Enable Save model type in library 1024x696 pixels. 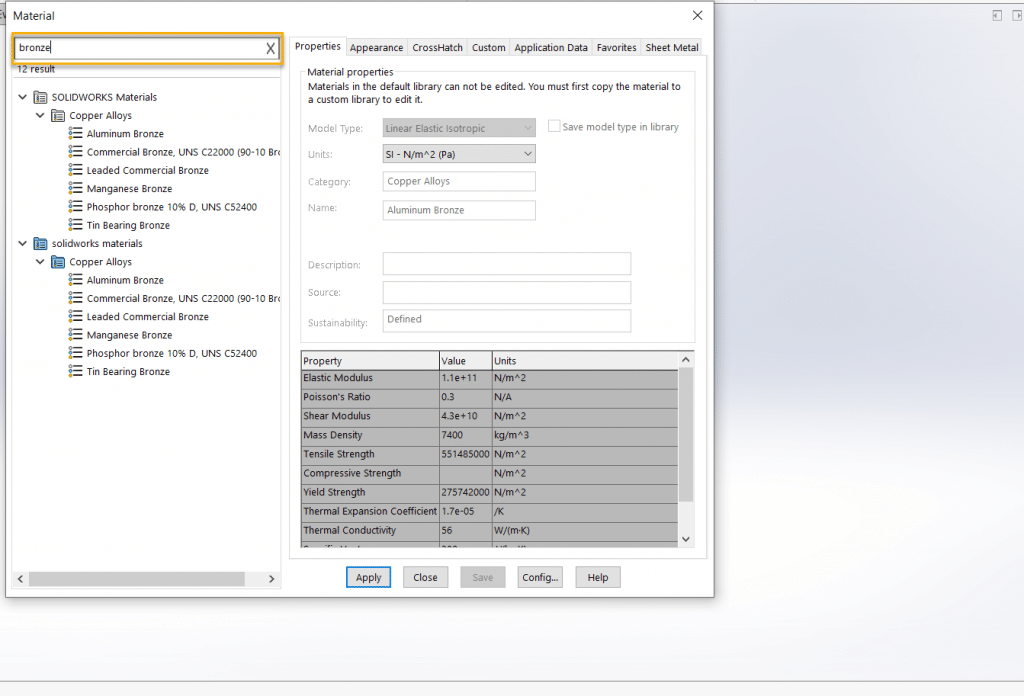click(554, 126)
